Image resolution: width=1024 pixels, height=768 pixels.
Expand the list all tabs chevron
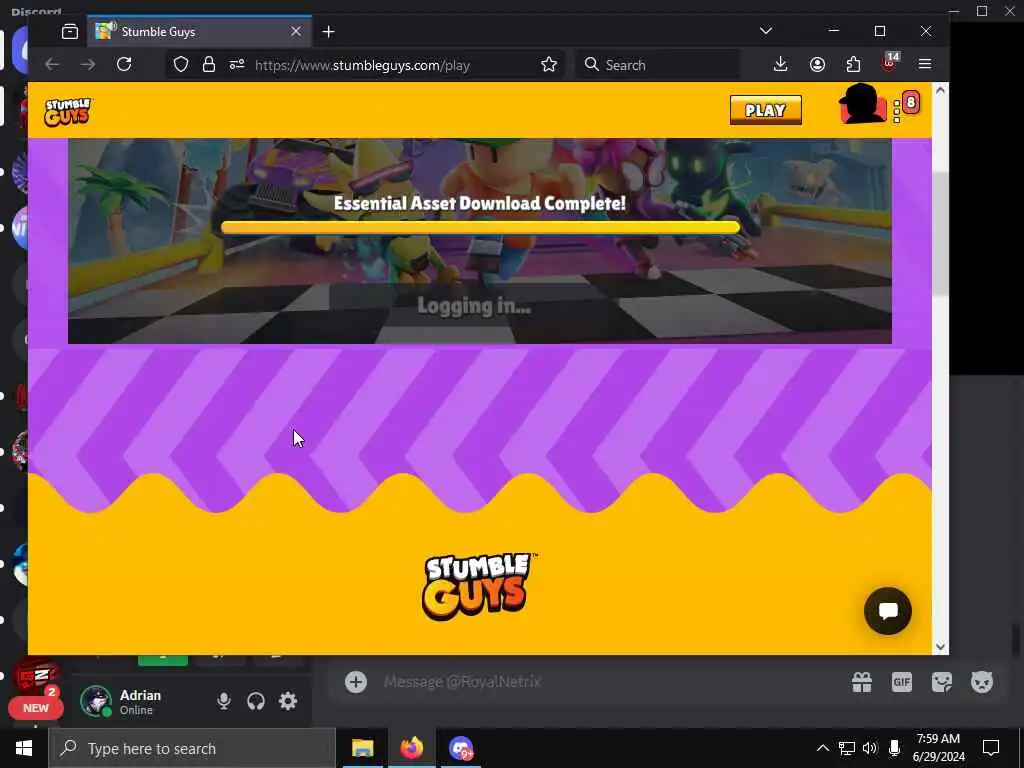(x=766, y=31)
